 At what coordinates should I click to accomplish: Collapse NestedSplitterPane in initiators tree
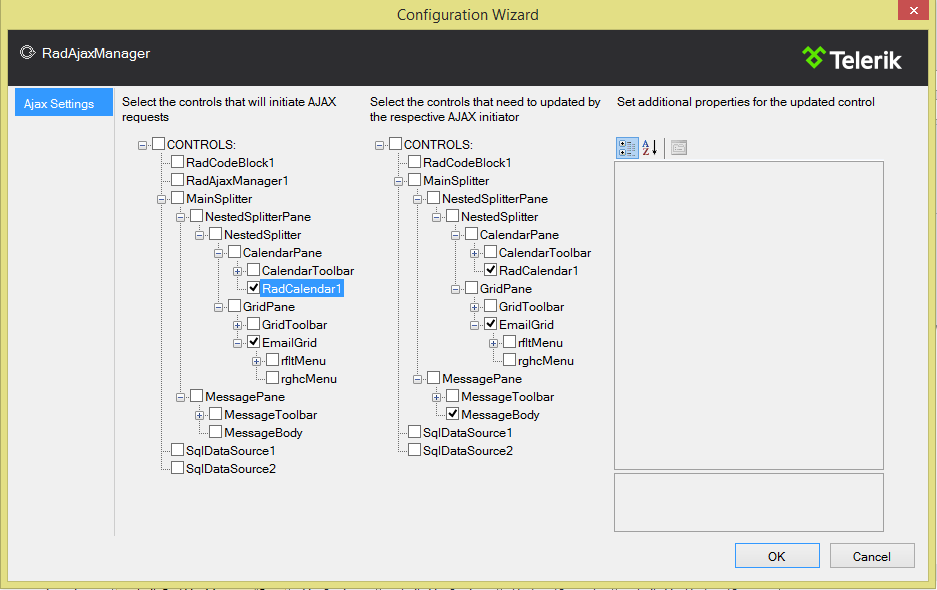tap(180, 217)
